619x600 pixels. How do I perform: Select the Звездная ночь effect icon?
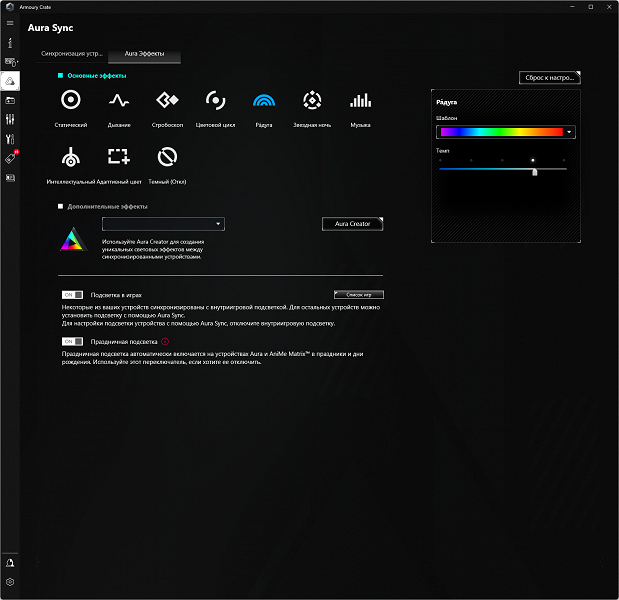(x=312, y=100)
